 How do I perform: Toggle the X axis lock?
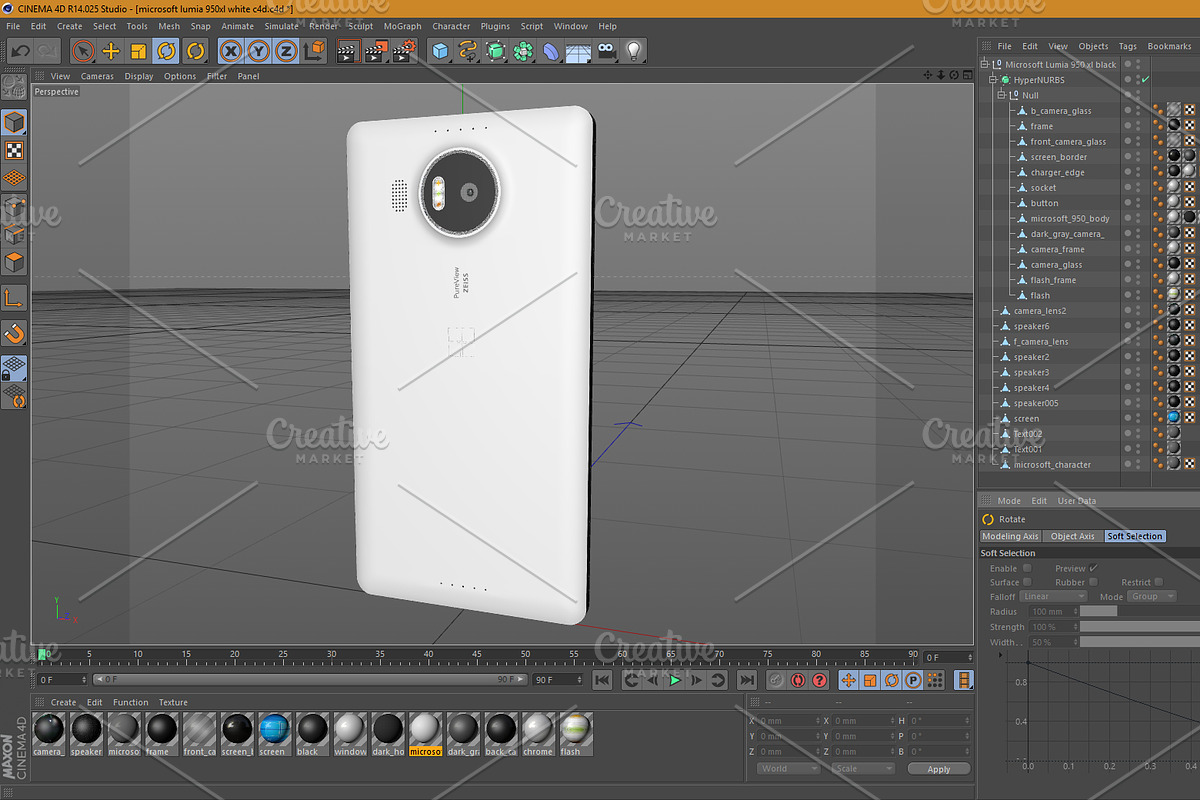point(231,51)
